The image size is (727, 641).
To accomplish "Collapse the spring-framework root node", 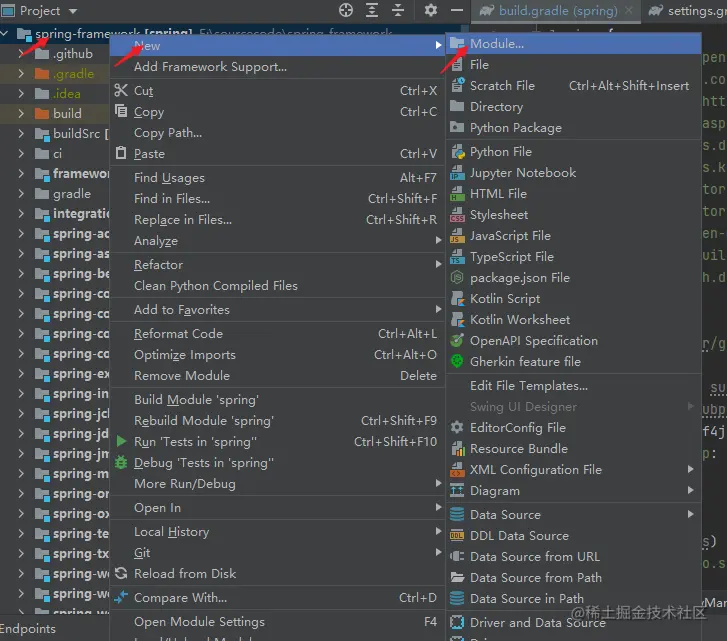I will click(4, 33).
